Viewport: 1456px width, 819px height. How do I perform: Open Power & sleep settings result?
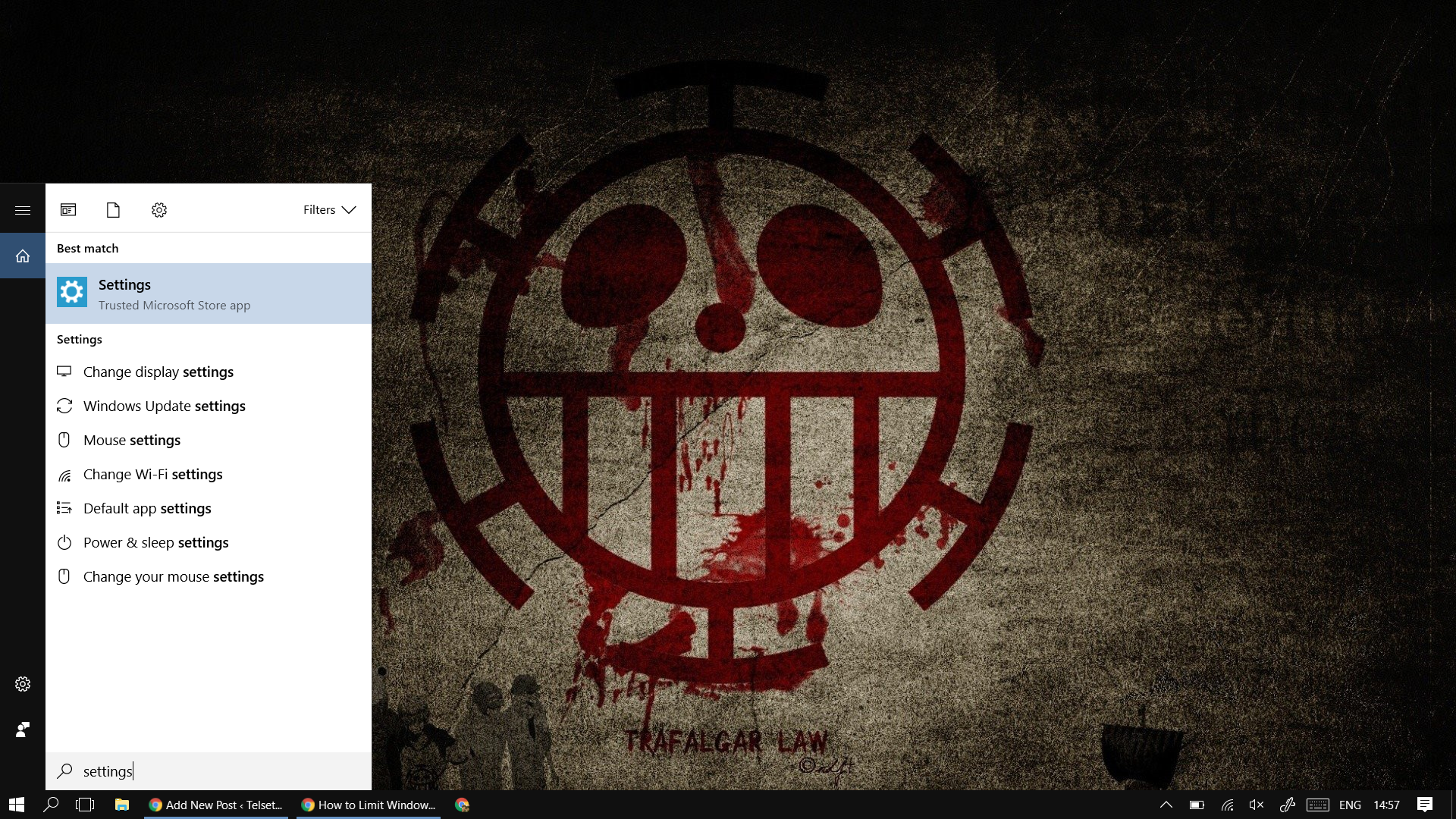156,542
